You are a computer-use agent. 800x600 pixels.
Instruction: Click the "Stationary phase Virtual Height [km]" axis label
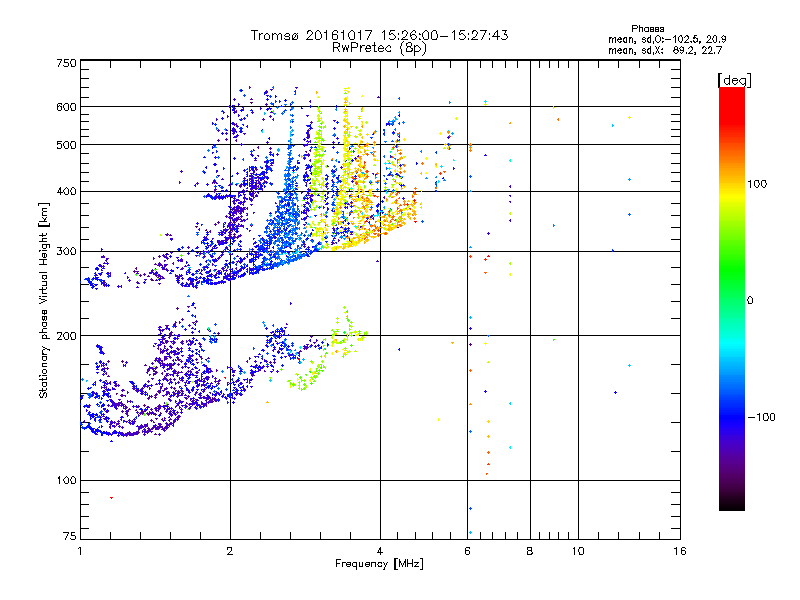click(44, 300)
